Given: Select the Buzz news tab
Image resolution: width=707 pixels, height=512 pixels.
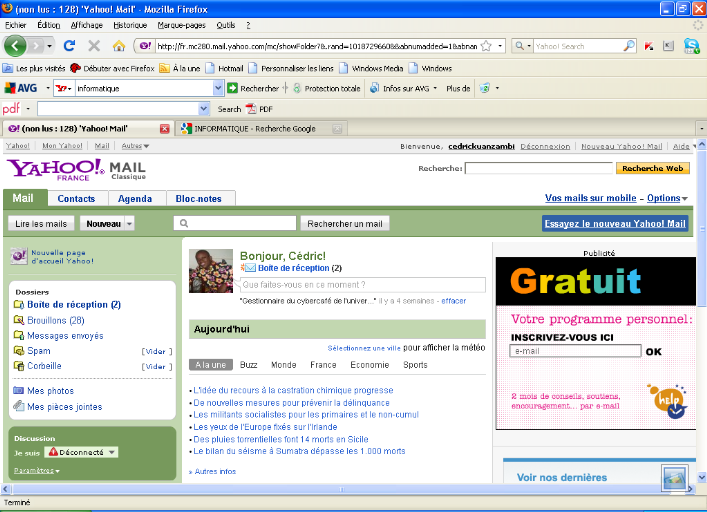Looking at the screenshot, I should point(248,365).
